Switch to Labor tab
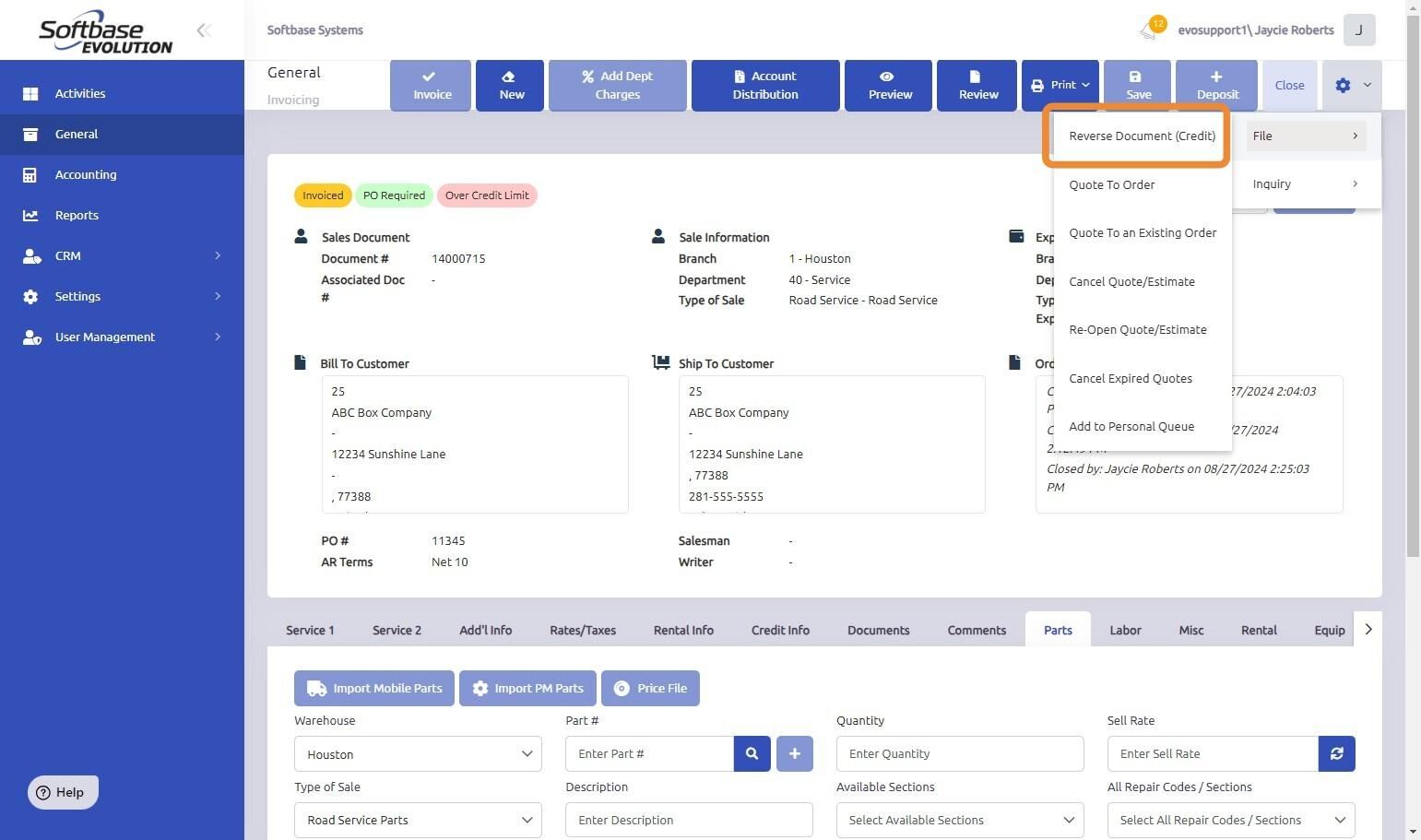The width and height of the screenshot is (1421, 840). pyautogui.click(x=1125, y=631)
